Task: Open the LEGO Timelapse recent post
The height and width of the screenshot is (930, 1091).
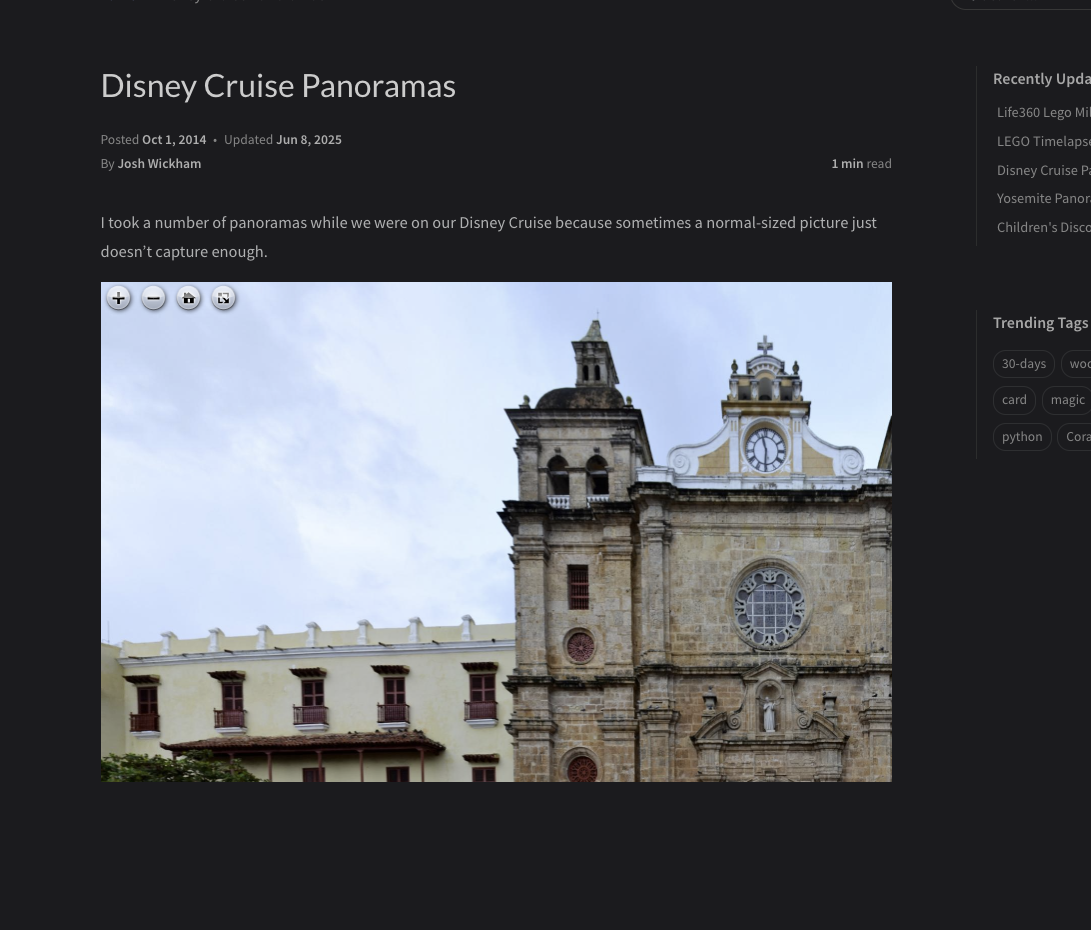Action: tap(1044, 141)
